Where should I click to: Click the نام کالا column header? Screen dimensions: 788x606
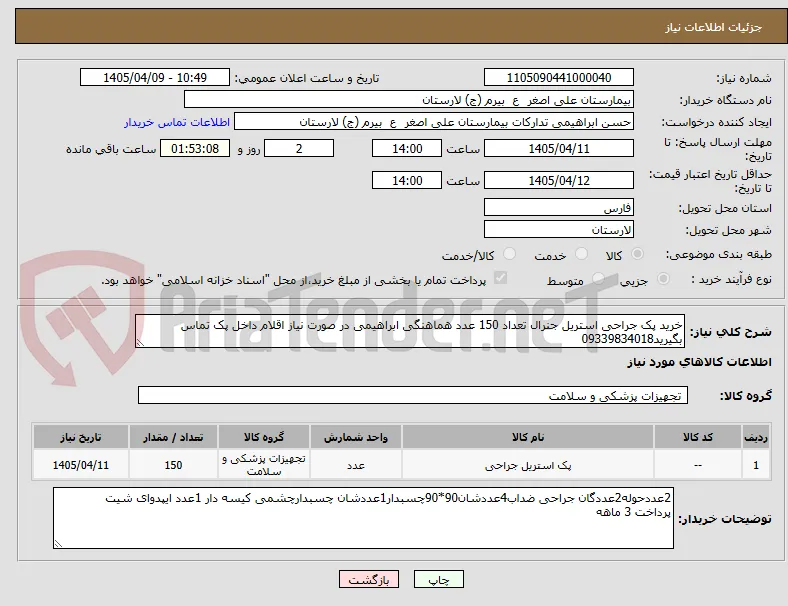pyautogui.click(x=528, y=437)
